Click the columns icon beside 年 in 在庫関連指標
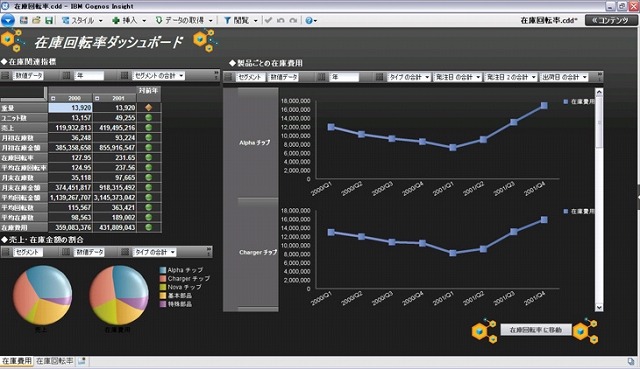 (66, 76)
